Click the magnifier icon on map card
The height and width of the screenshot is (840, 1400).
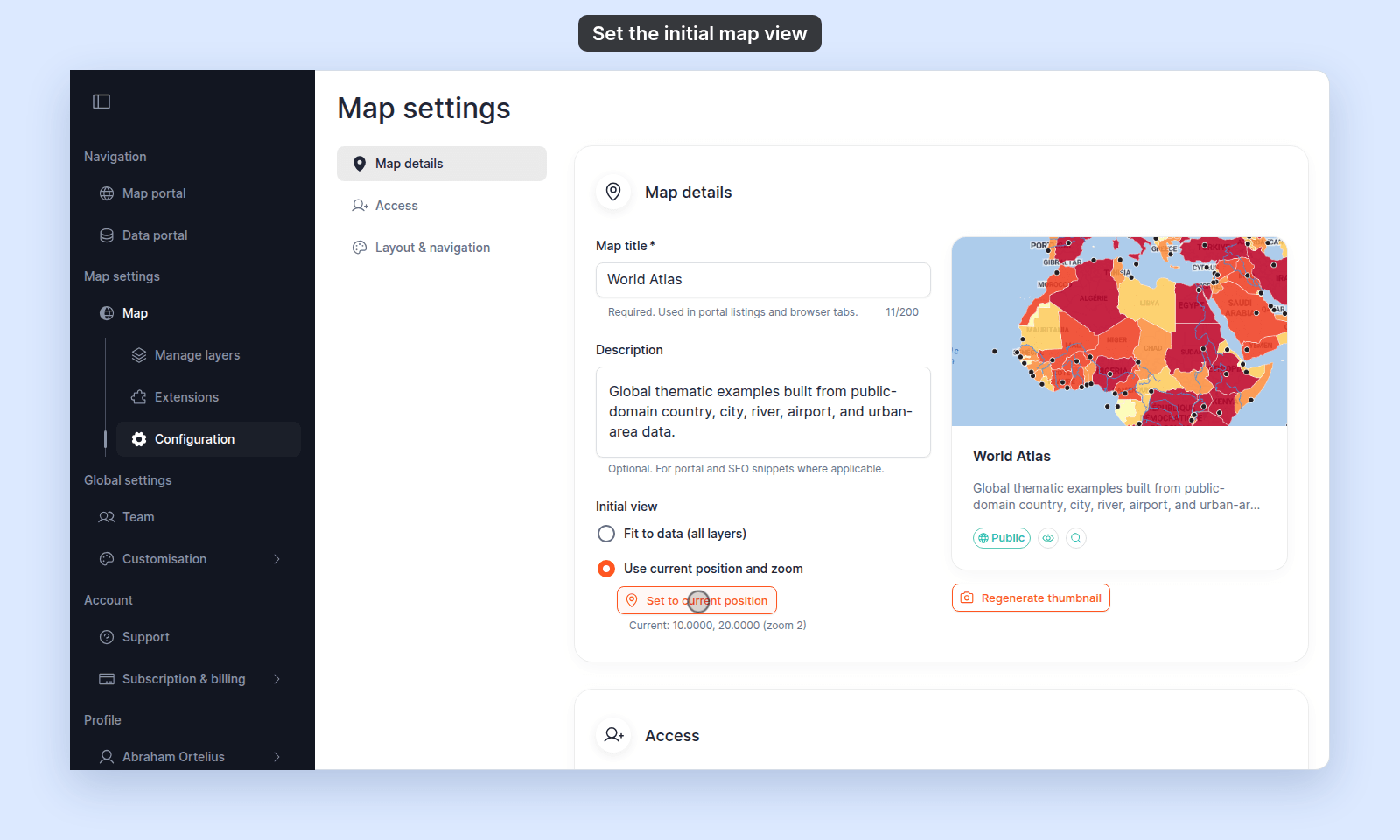[x=1076, y=538]
